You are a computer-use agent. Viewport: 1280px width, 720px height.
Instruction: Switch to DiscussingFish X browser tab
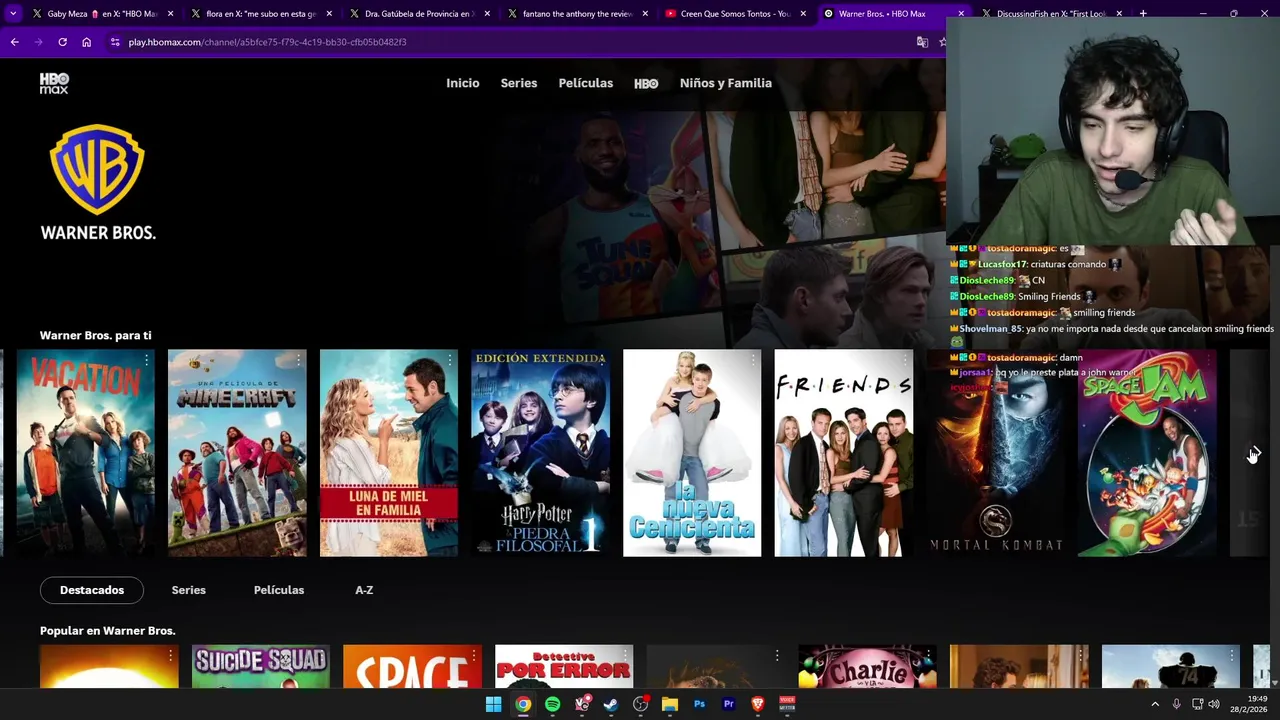click(1050, 14)
